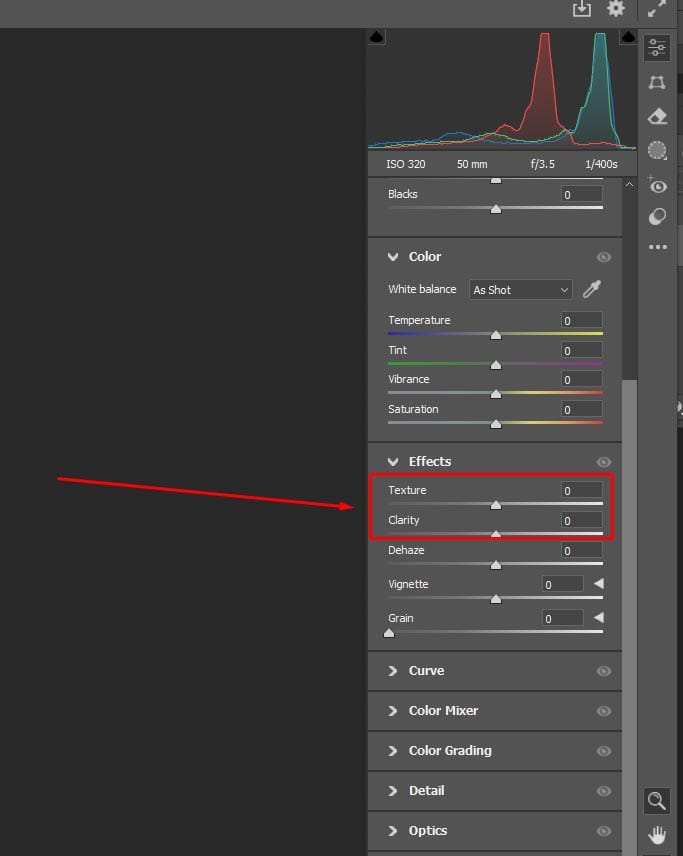Open the Masking circle tool

coord(657,150)
